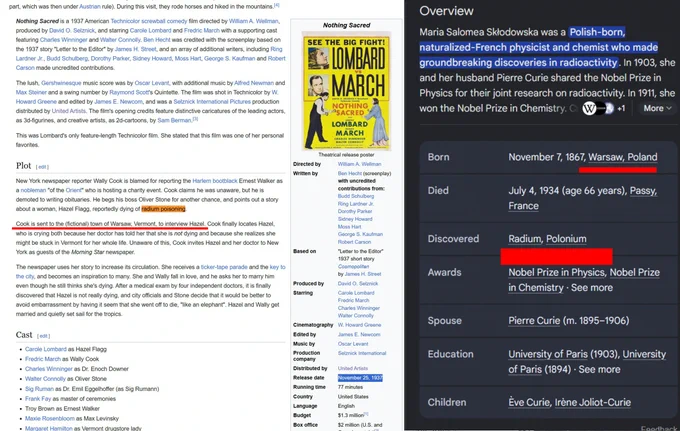The height and width of the screenshot is (431, 680).
Task: Edit the Cast section
Action: coord(43,336)
